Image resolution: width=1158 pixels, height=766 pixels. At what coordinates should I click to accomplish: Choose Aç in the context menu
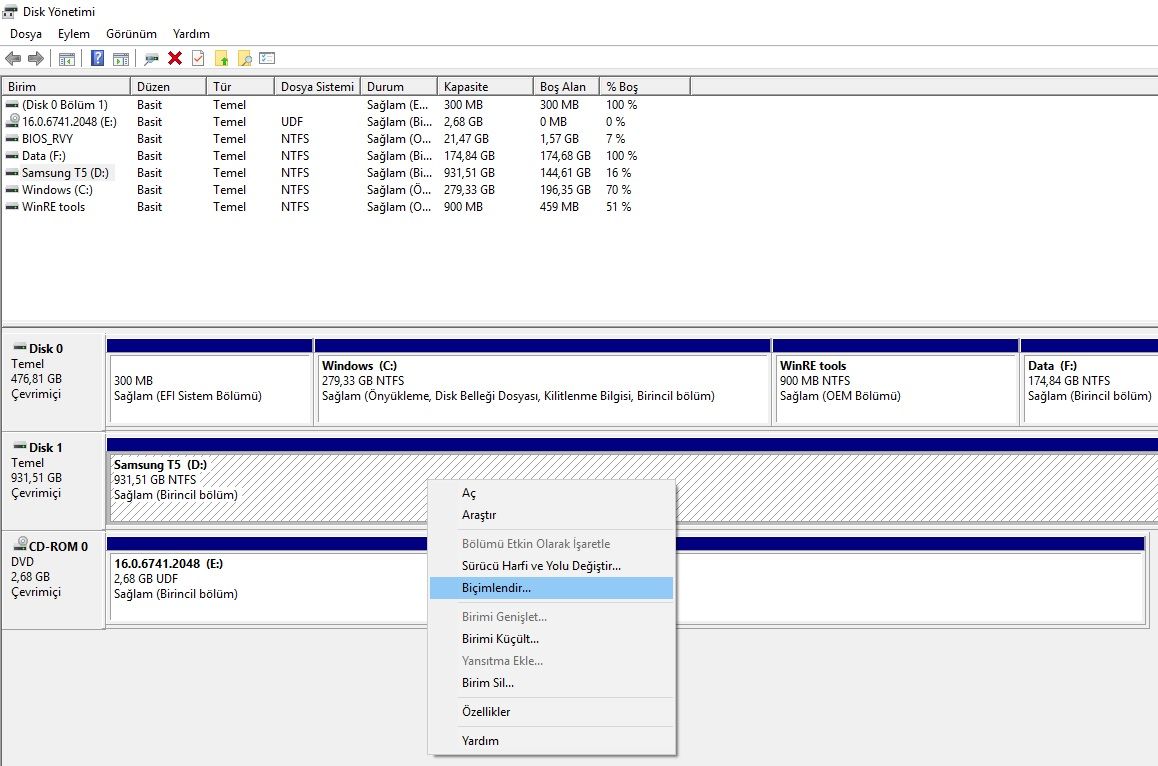pyautogui.click(x=551, y=493)
